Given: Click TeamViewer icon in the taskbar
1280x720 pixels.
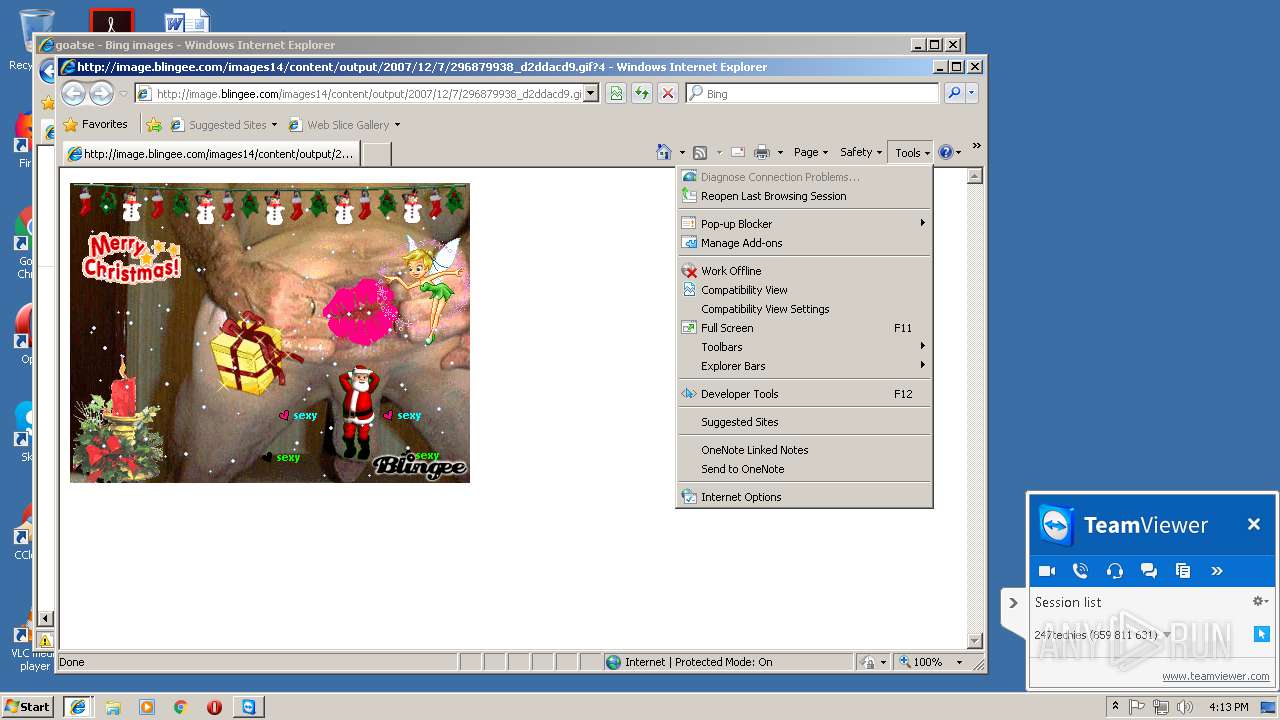Looking at the screenshot, I should pyautogui.click(x=248, y=707).
